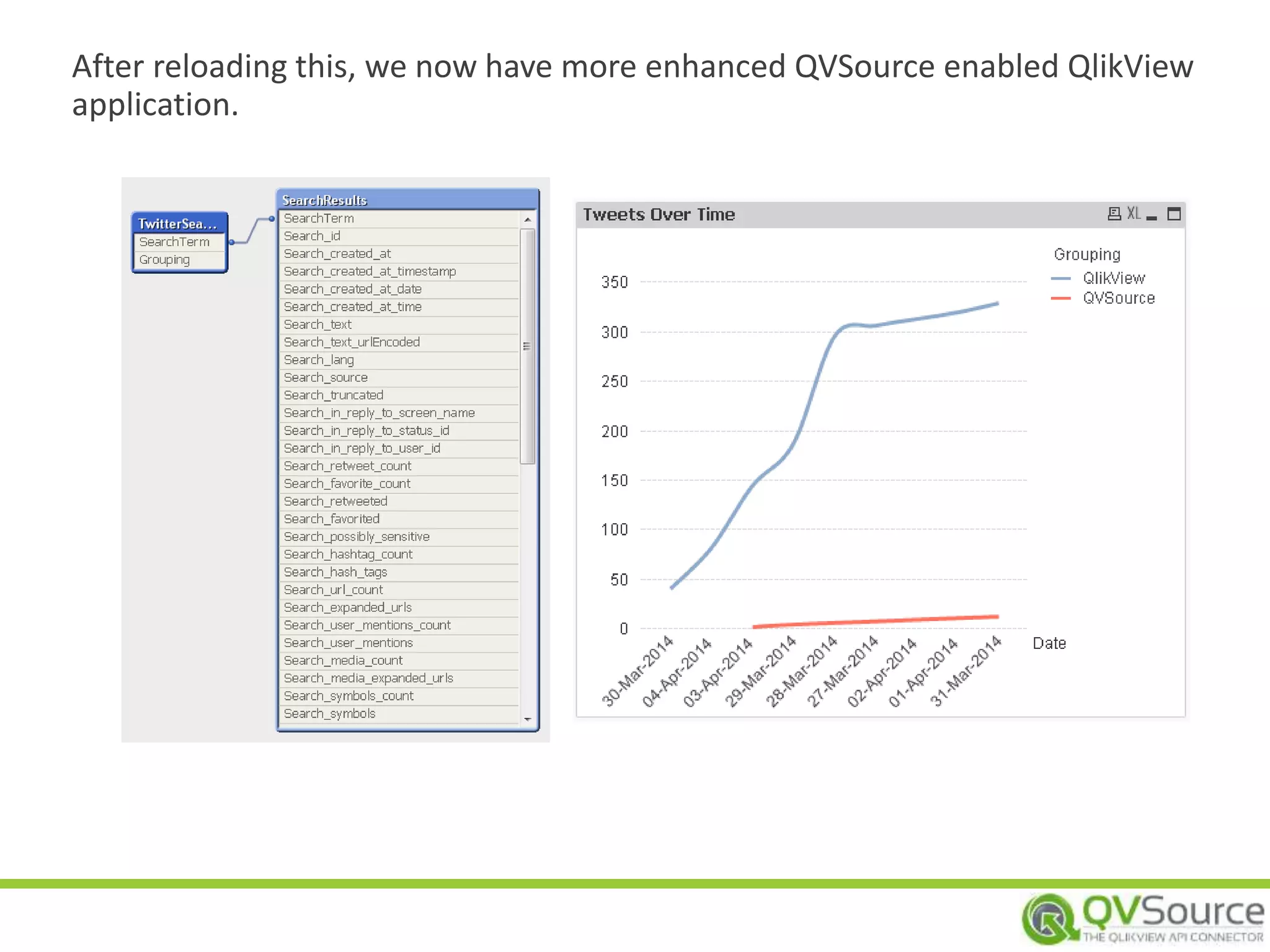This screenshot has width=1270, height=952.
Task: Click the SearchResults table header
Action: click(x=407, y=200)
